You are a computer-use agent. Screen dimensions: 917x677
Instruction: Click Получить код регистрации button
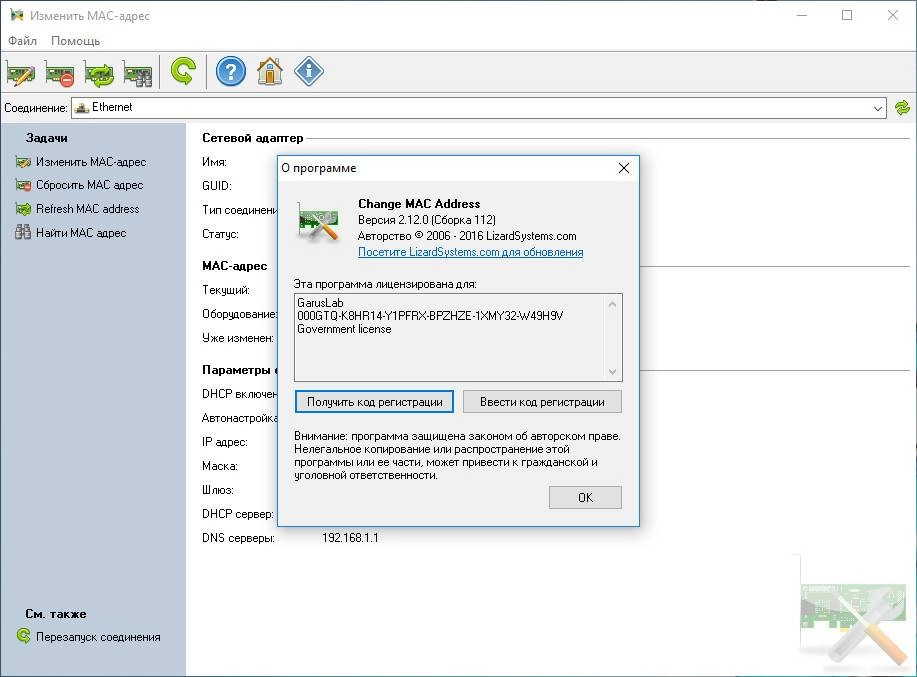click(x=374, y=402)
